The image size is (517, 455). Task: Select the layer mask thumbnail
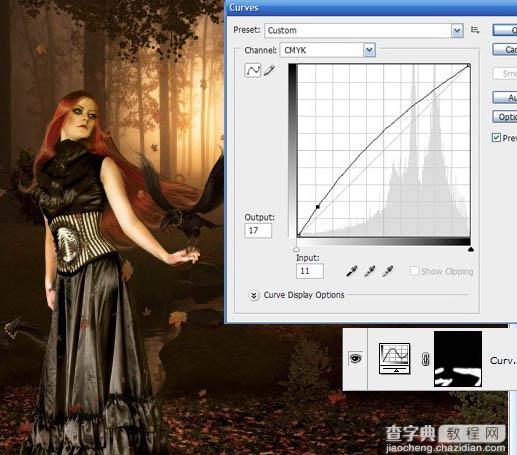click(x=458, y=359)
